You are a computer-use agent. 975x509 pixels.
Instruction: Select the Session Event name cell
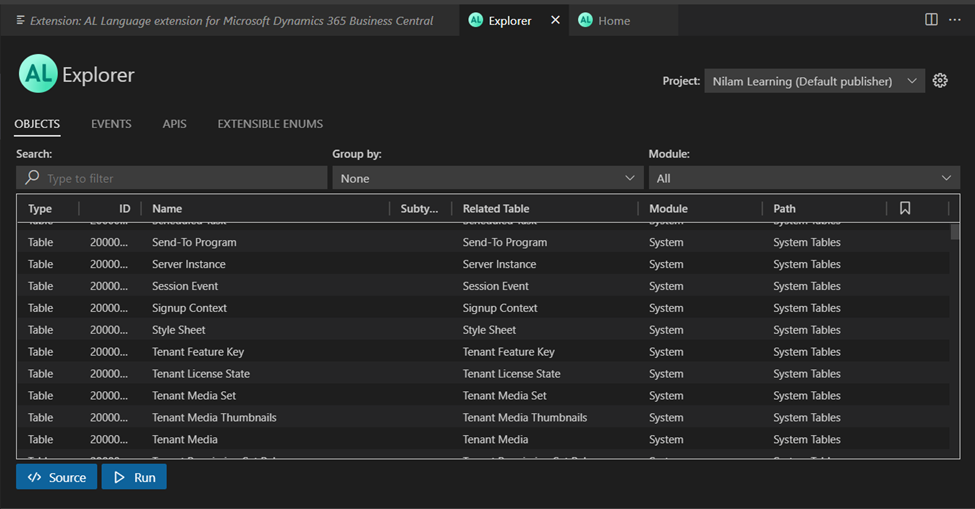185,286
